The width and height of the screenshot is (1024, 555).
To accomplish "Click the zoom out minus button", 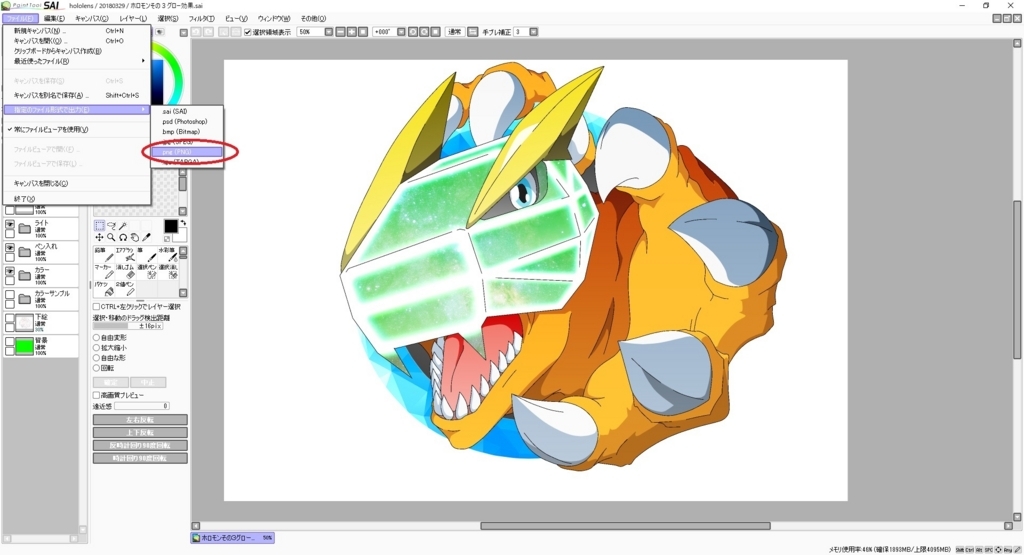I will coord(340,32).
